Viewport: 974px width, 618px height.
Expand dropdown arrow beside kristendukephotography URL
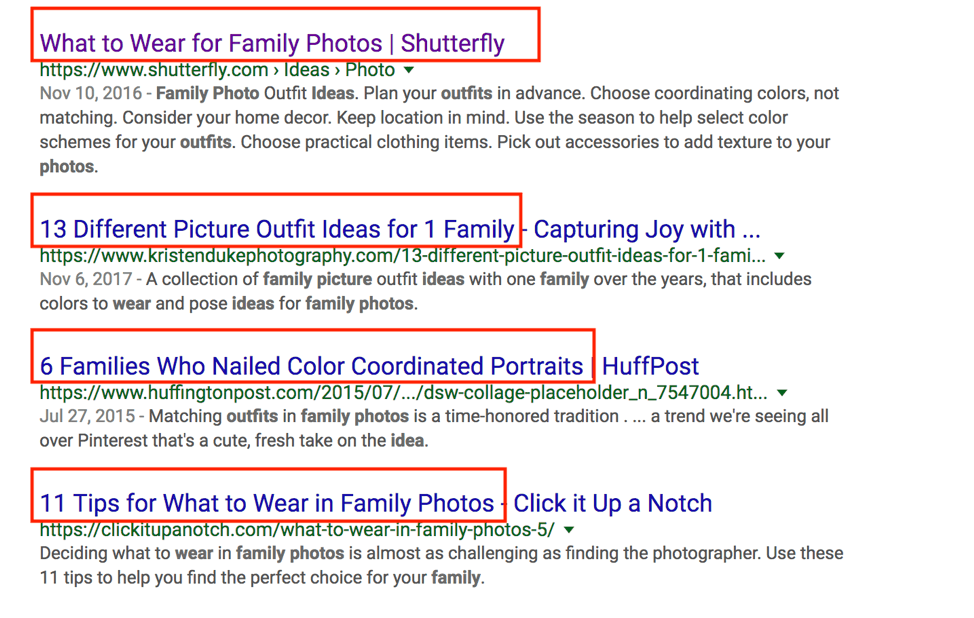pos(780,256)
